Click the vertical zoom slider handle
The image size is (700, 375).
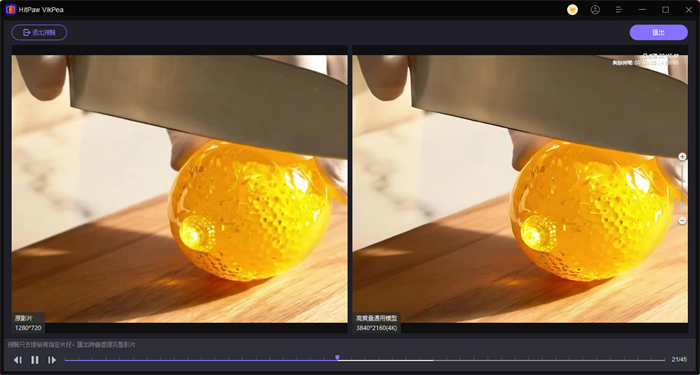pos(682,205)
